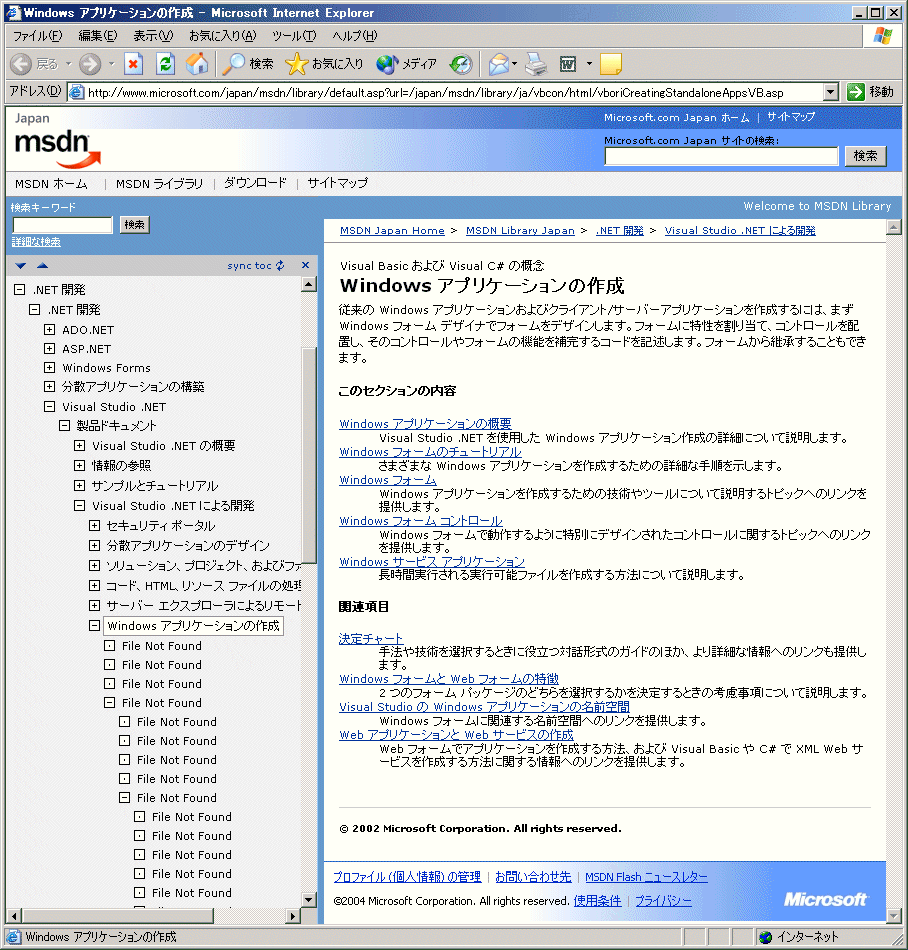Collapse the 製品ドキュメント tree node
Screen dimensions: 908x950
[64, 426]
